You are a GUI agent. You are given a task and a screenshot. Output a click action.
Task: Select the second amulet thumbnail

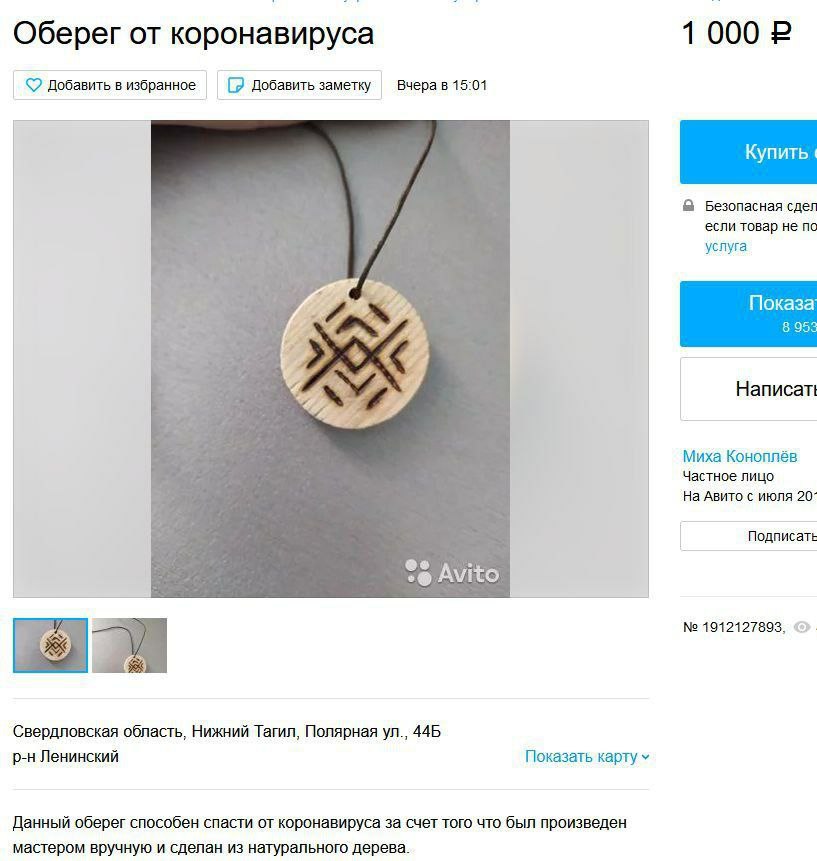point(130,645)
